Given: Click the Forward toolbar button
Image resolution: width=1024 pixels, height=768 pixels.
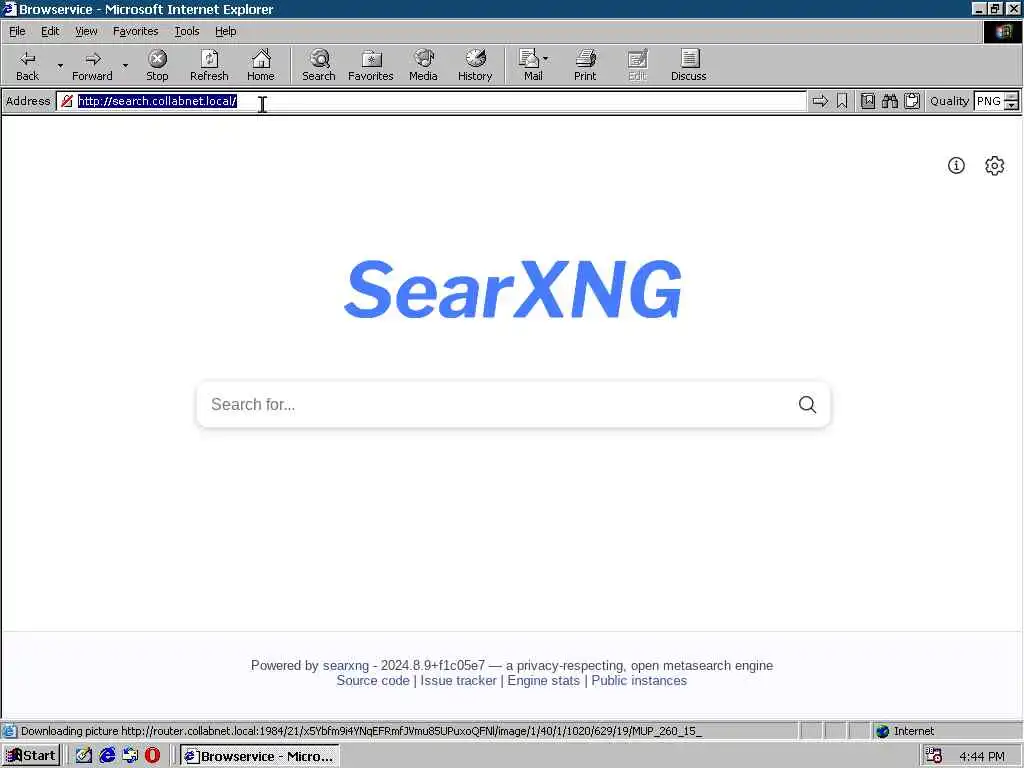Looking at the screenshot, I should [x=92, y=65].
